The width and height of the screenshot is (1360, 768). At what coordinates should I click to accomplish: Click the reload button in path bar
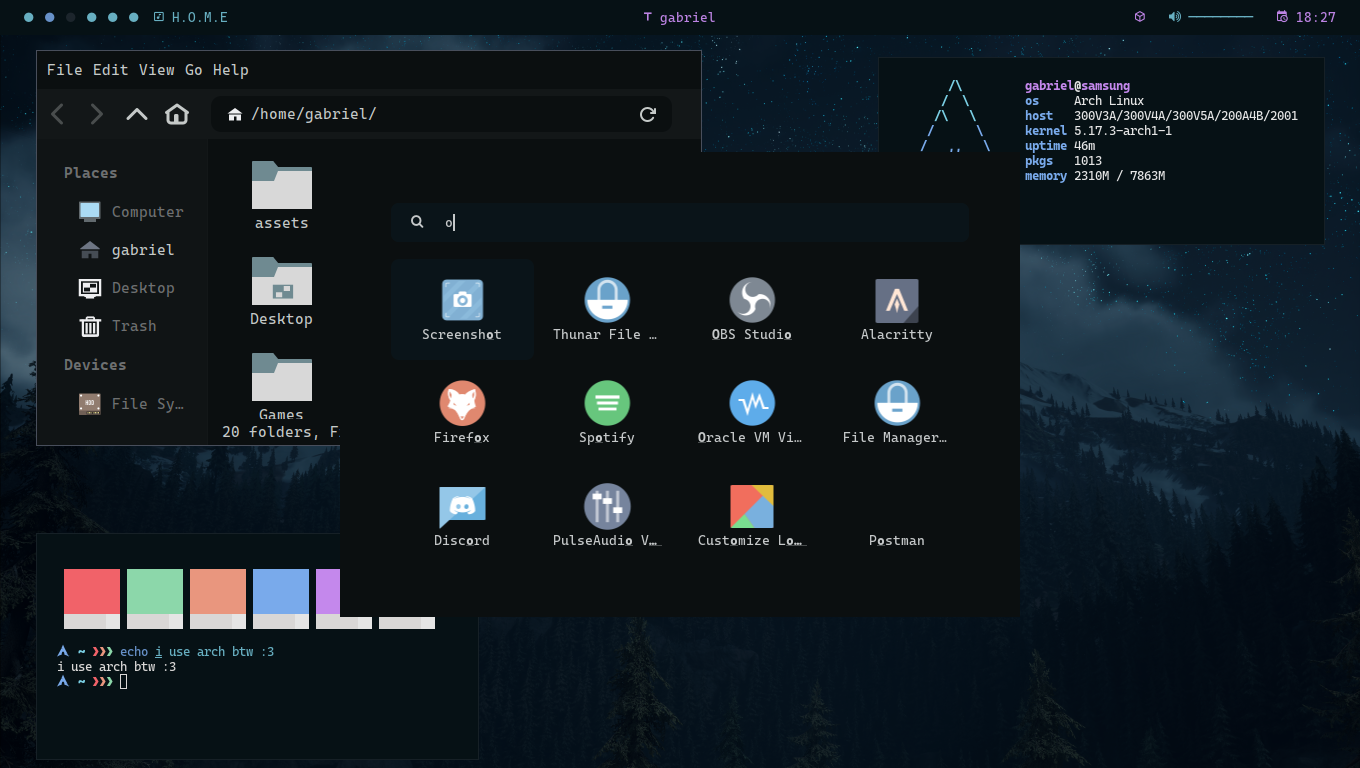648,114
